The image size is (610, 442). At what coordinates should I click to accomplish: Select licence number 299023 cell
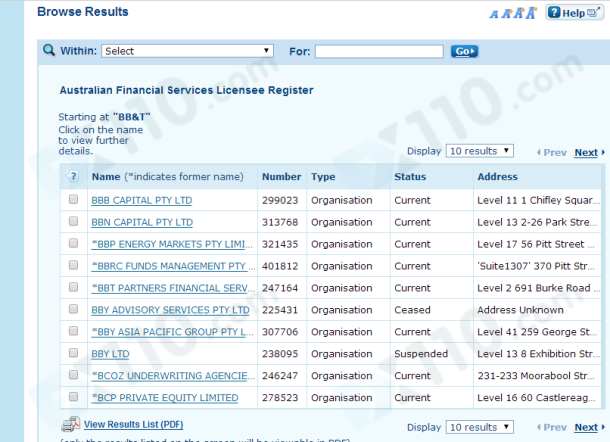click(280, 200)
